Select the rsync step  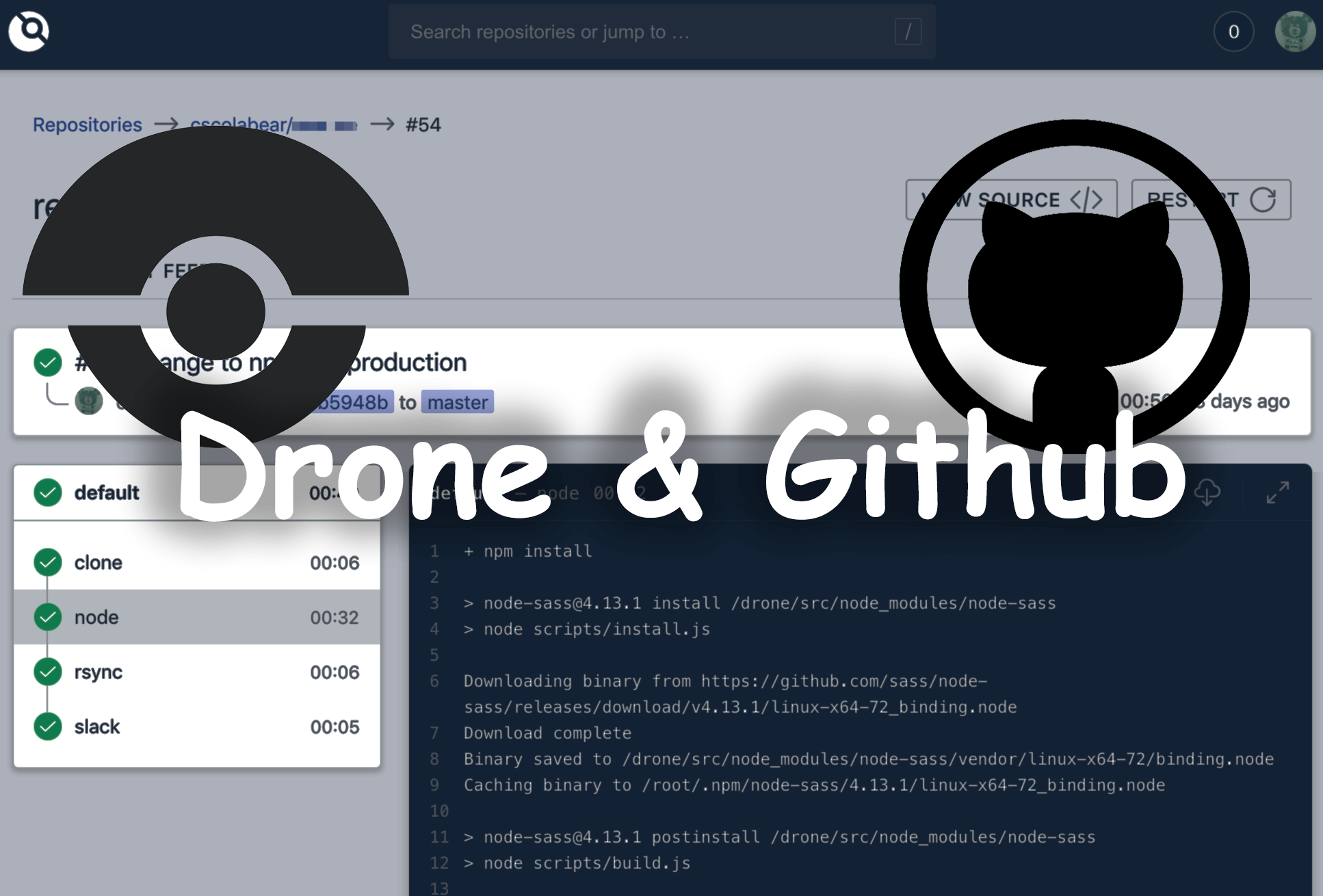(197, 672)
